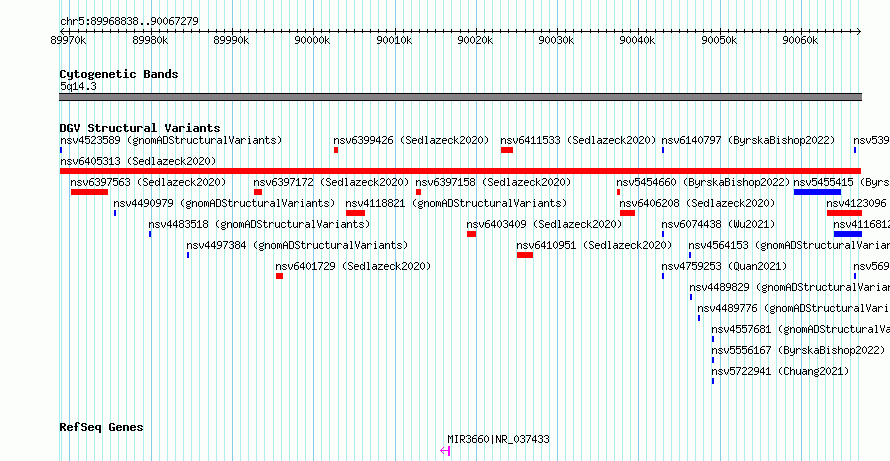Open nsv6406208 (Sedlazeck2020) label
Viewport: 890px width, 461px height.
697,203
